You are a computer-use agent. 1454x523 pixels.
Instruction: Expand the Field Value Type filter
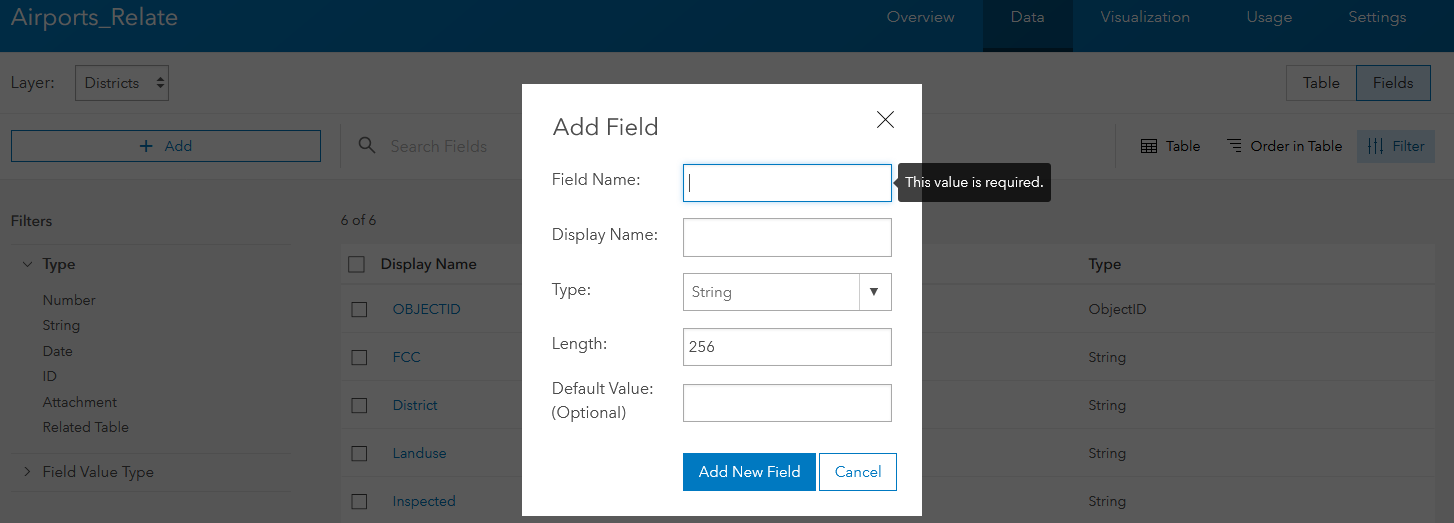(x=27, y=472)
